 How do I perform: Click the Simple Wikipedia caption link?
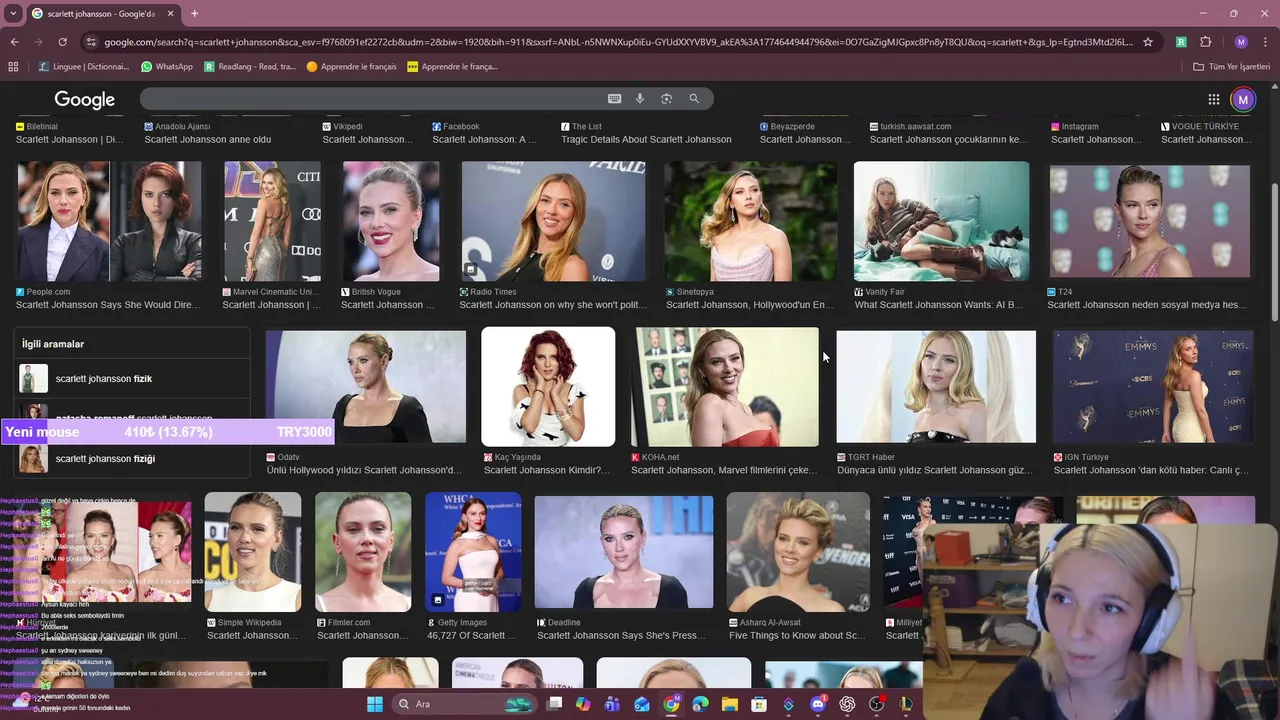pyautogui.click(x=252, y=635)
